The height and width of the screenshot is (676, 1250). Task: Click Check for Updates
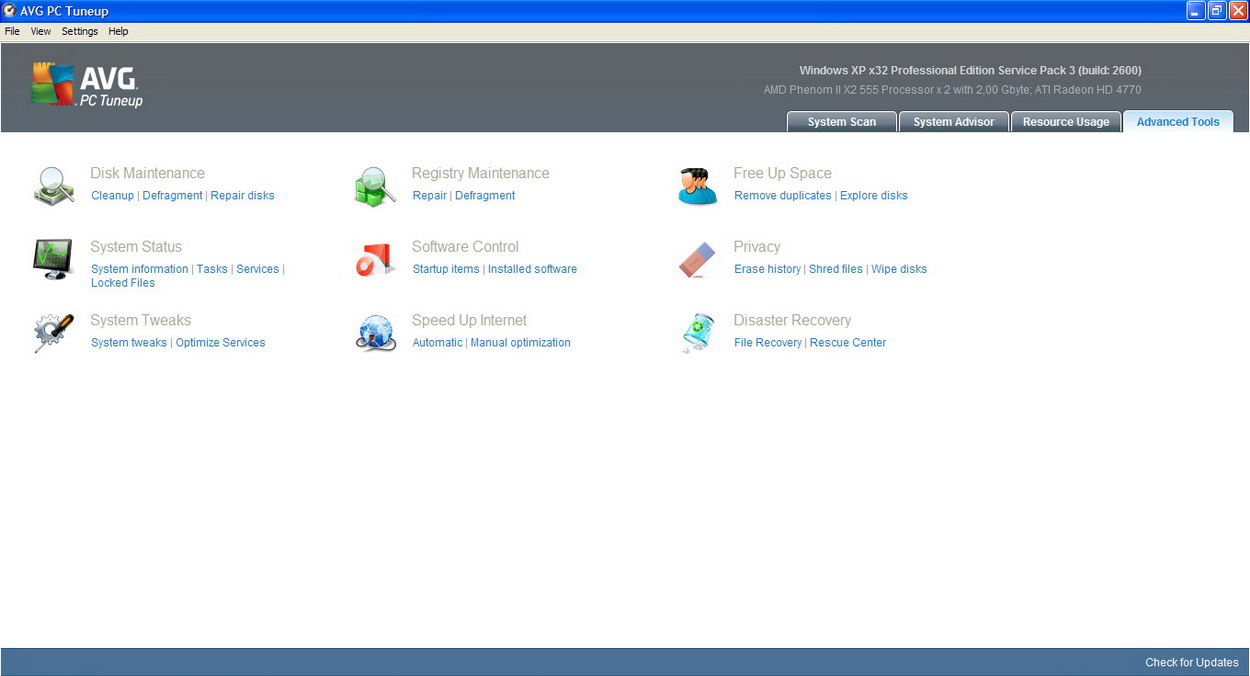pyautogui.click(x=1192, y=662)
